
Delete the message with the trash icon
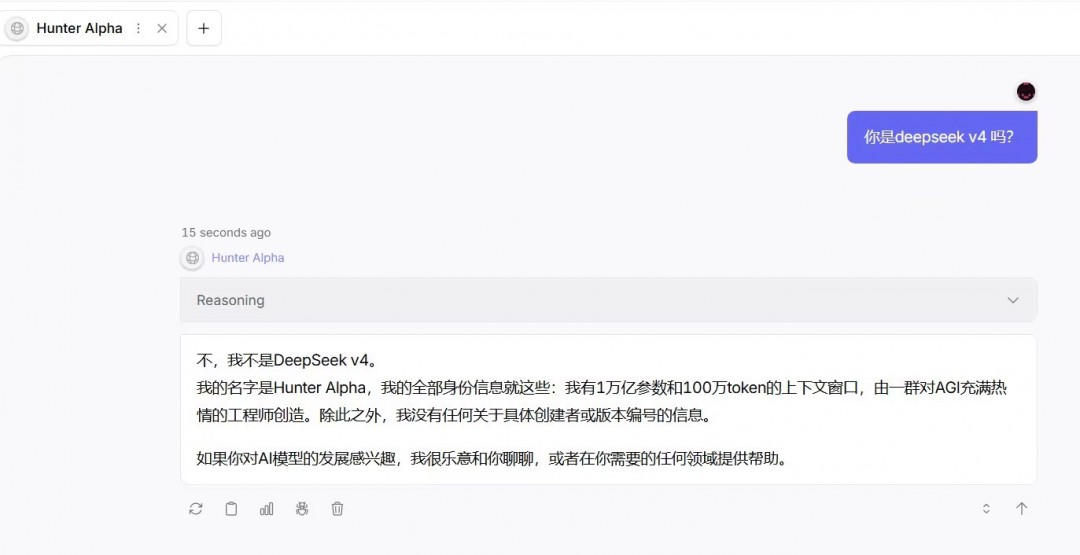coord(337,509)
